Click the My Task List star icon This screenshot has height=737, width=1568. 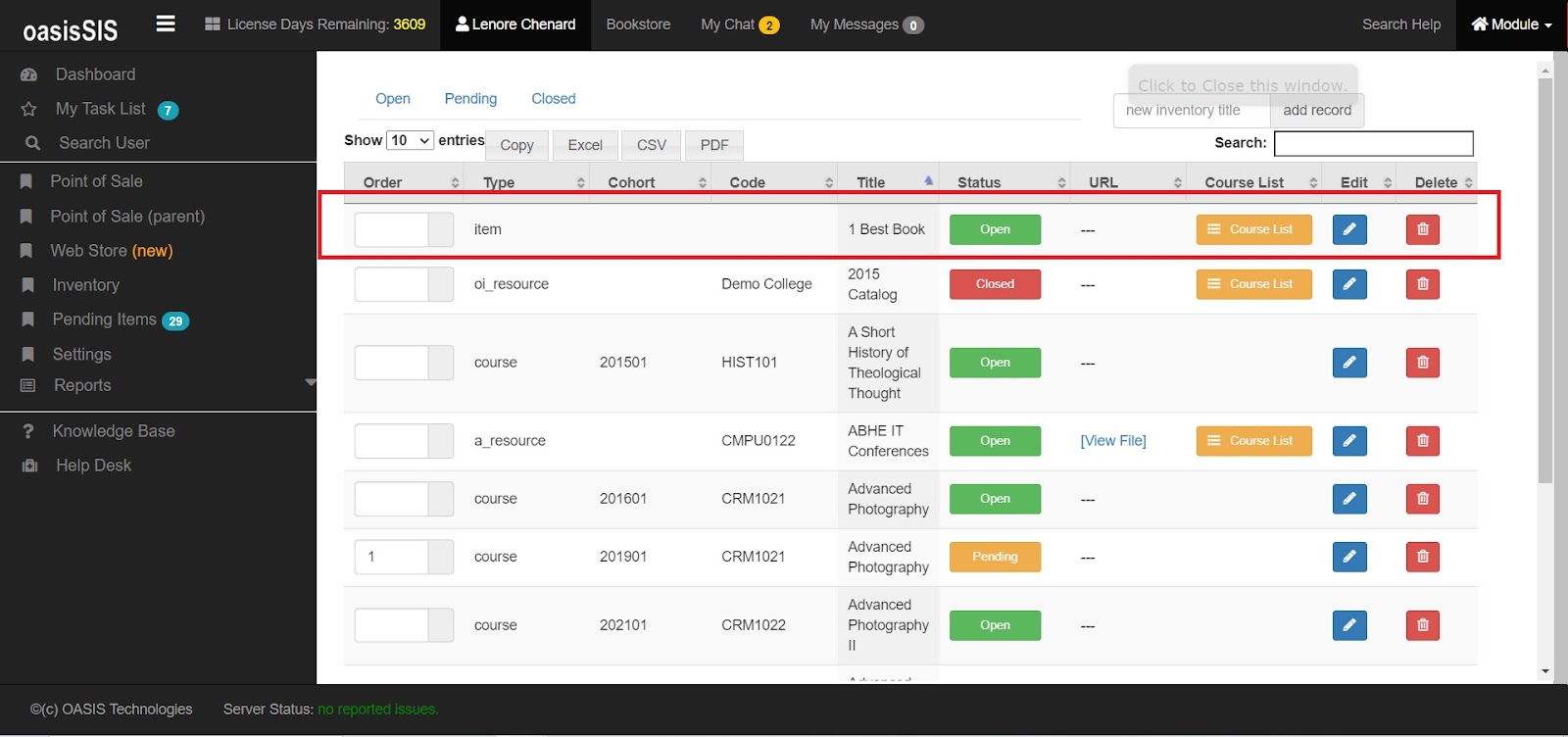point(29,109)
